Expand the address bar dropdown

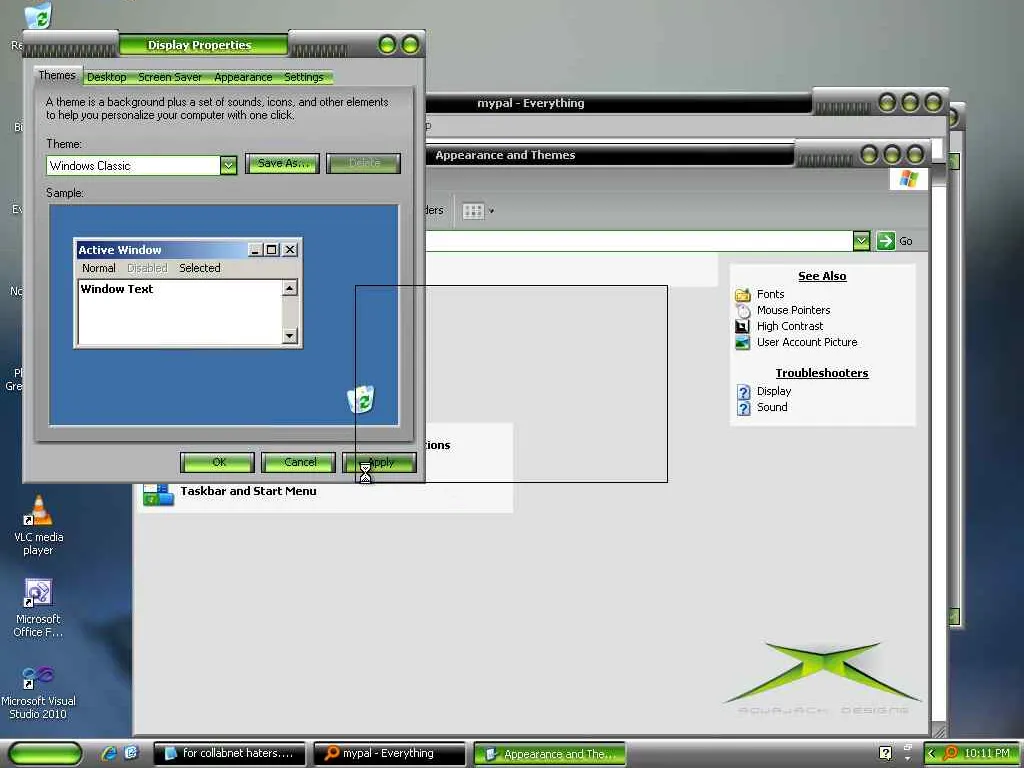(x=861, y=241)
